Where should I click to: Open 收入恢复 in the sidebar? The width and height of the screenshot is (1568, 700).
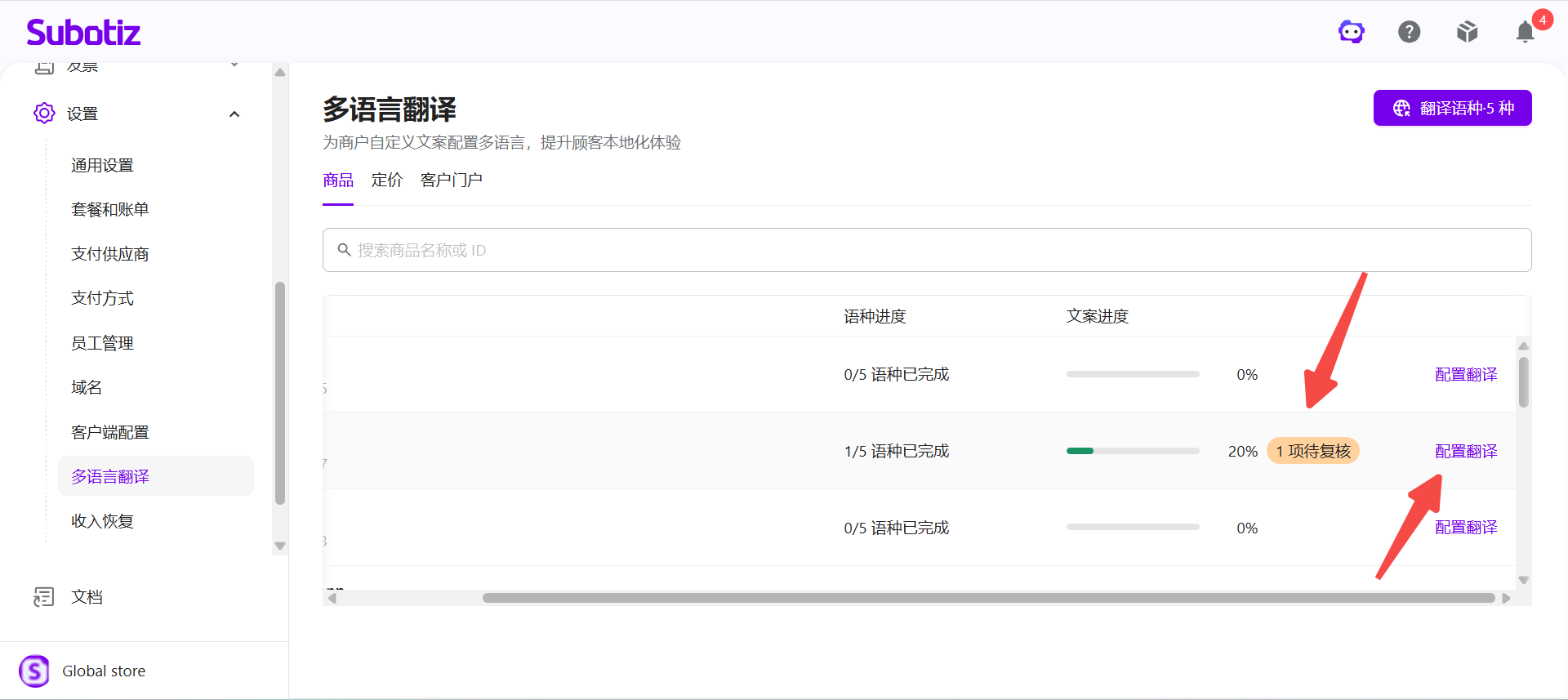(102, 521)
